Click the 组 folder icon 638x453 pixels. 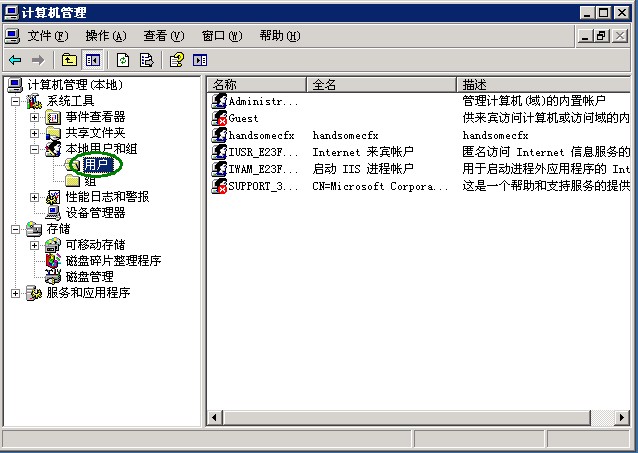[x=72, y=181]
